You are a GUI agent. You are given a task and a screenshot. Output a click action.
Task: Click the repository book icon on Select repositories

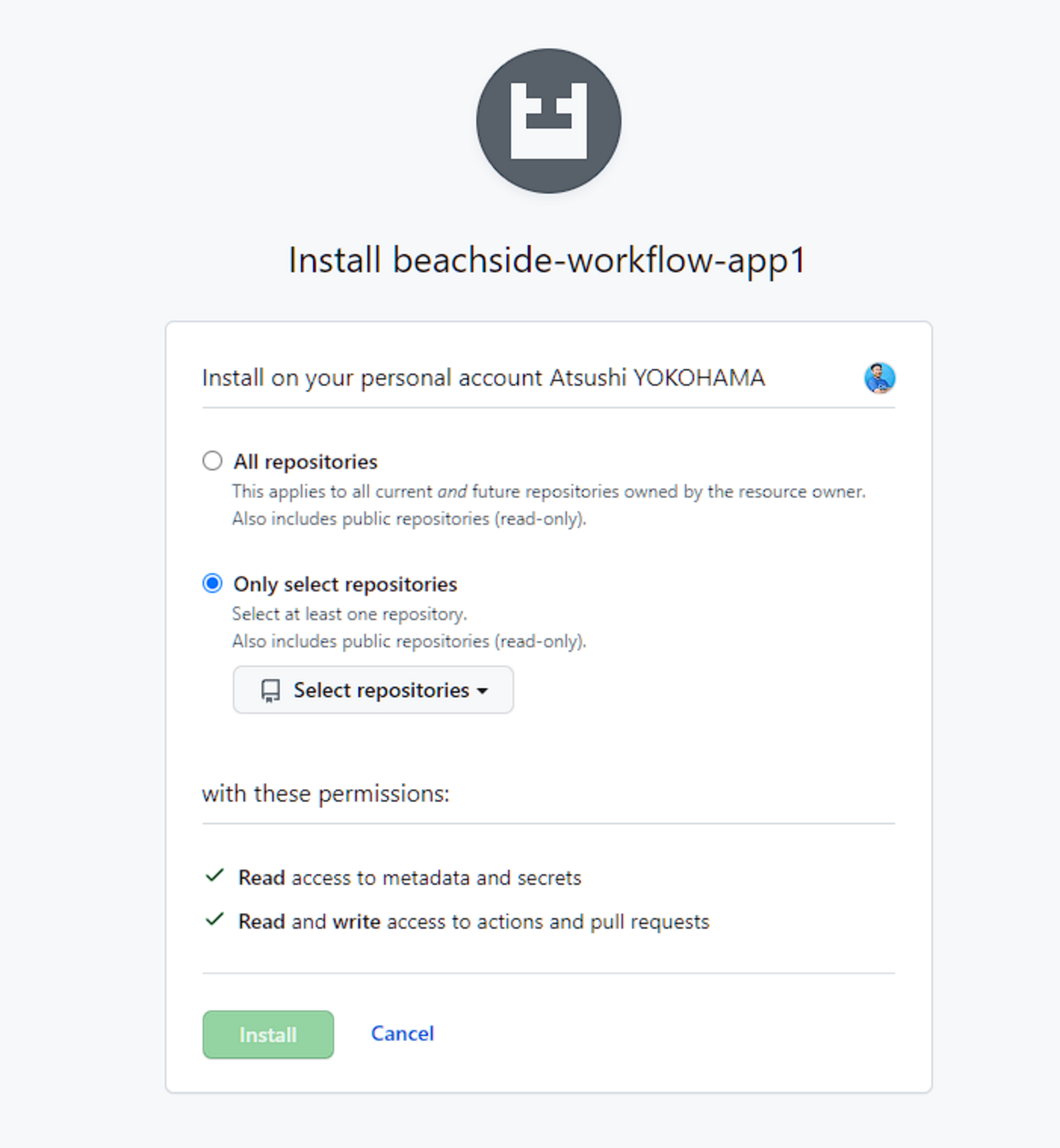269,690
